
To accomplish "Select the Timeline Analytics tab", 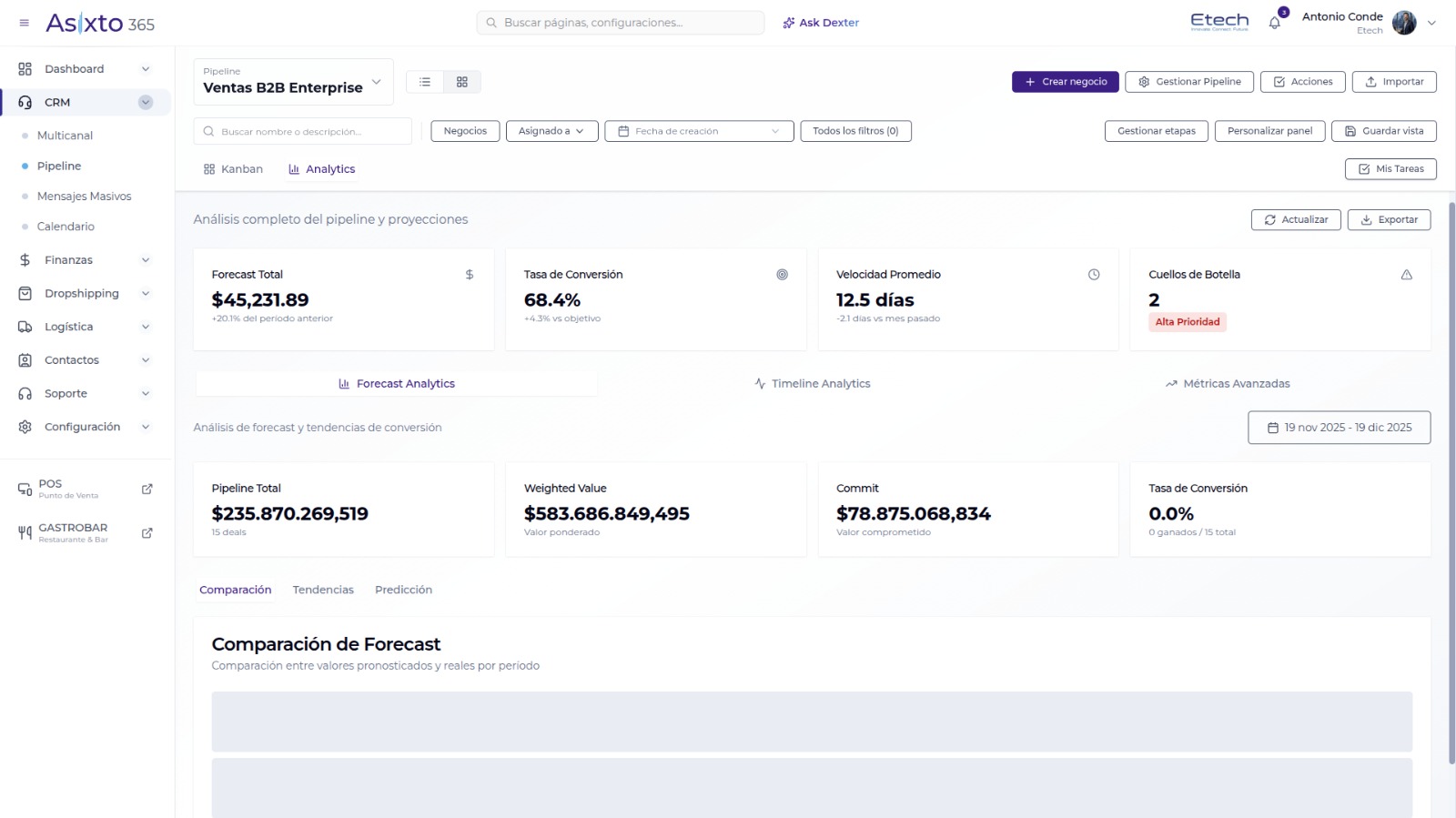I will coord(813,384).
